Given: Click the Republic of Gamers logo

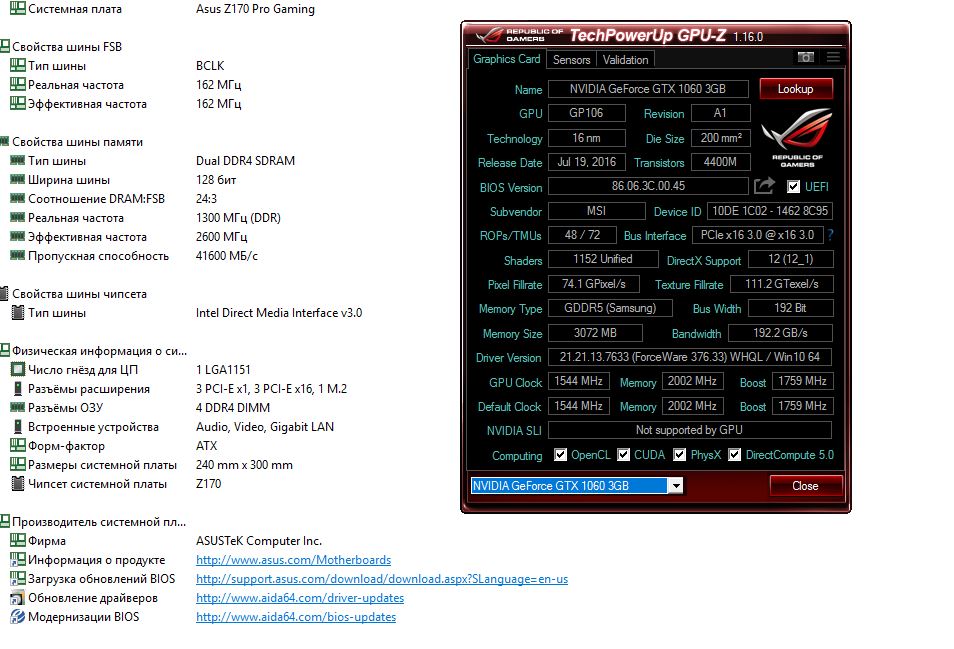Looking at the screenshot, I should click(x=797, y=138).
